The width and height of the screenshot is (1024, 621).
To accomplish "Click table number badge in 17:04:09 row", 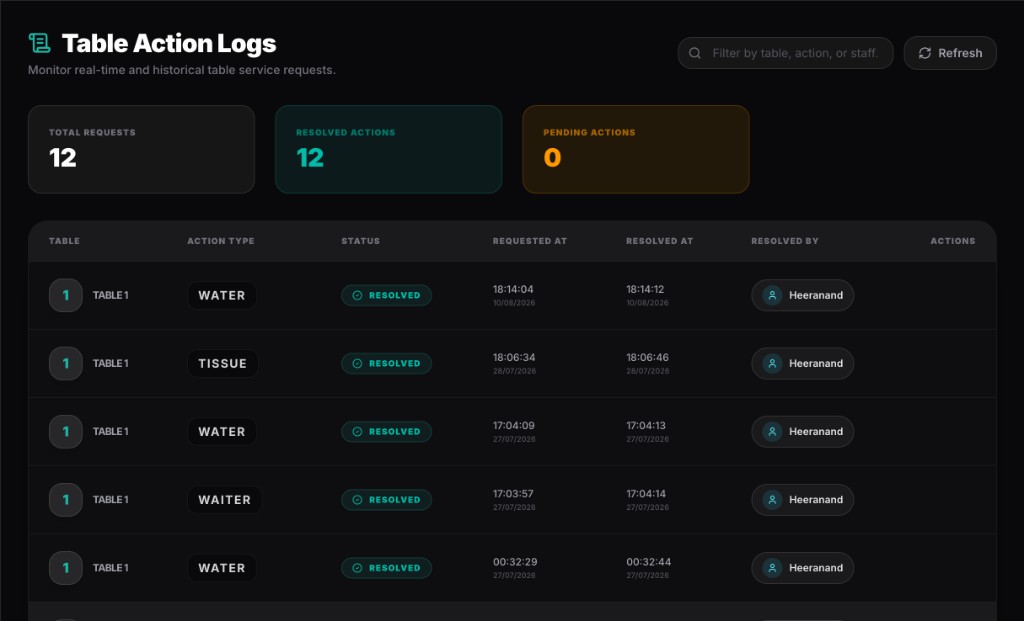I will (65, 432).
